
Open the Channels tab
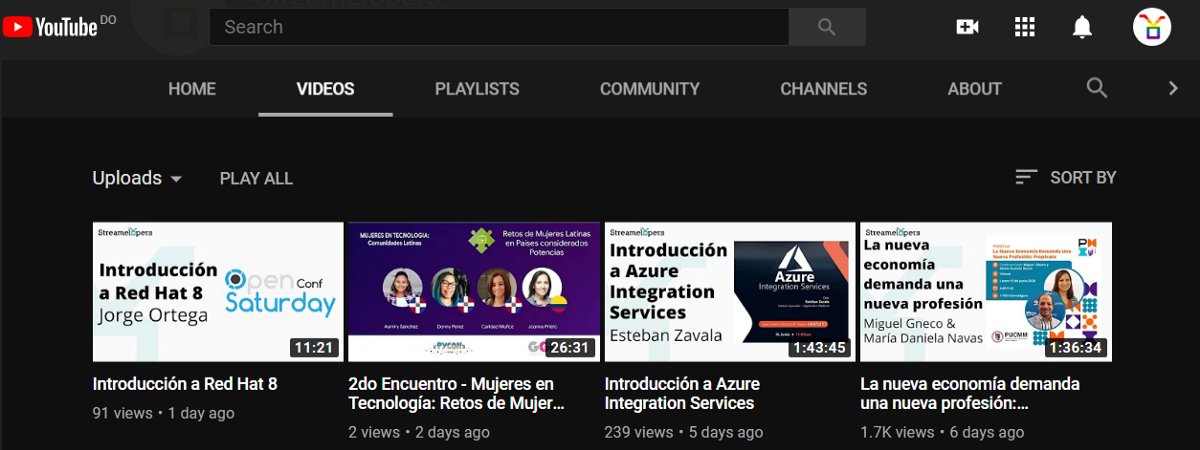[x=824, y=89]
